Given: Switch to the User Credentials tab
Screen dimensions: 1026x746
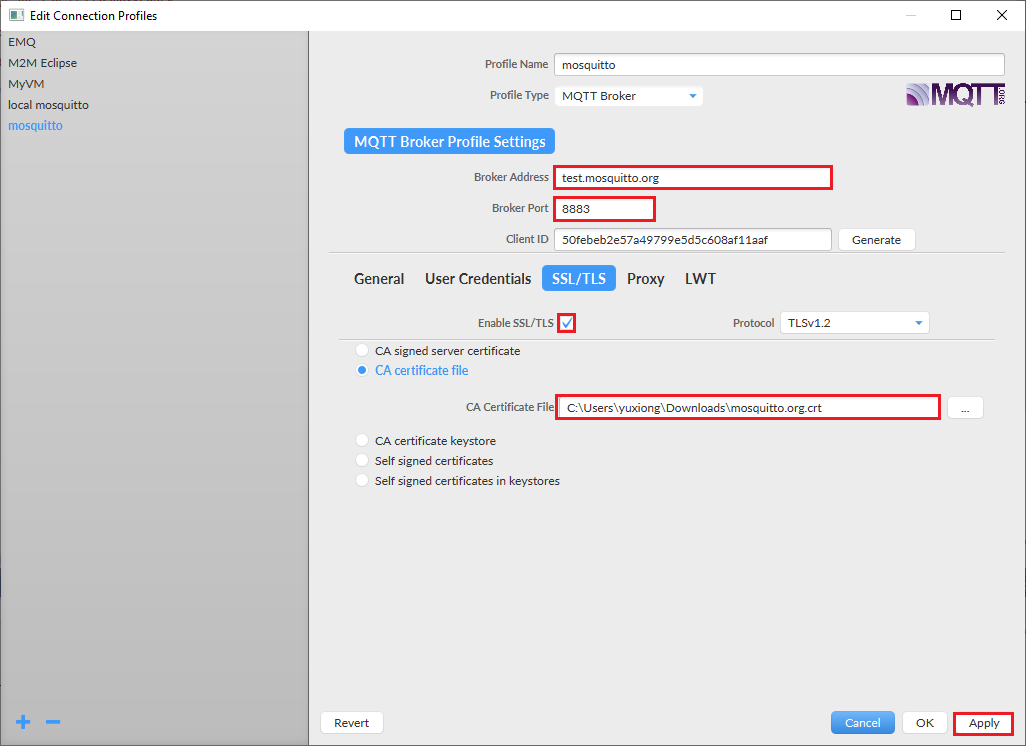Looking at the screenshot, I should click(x=478, y=279).
